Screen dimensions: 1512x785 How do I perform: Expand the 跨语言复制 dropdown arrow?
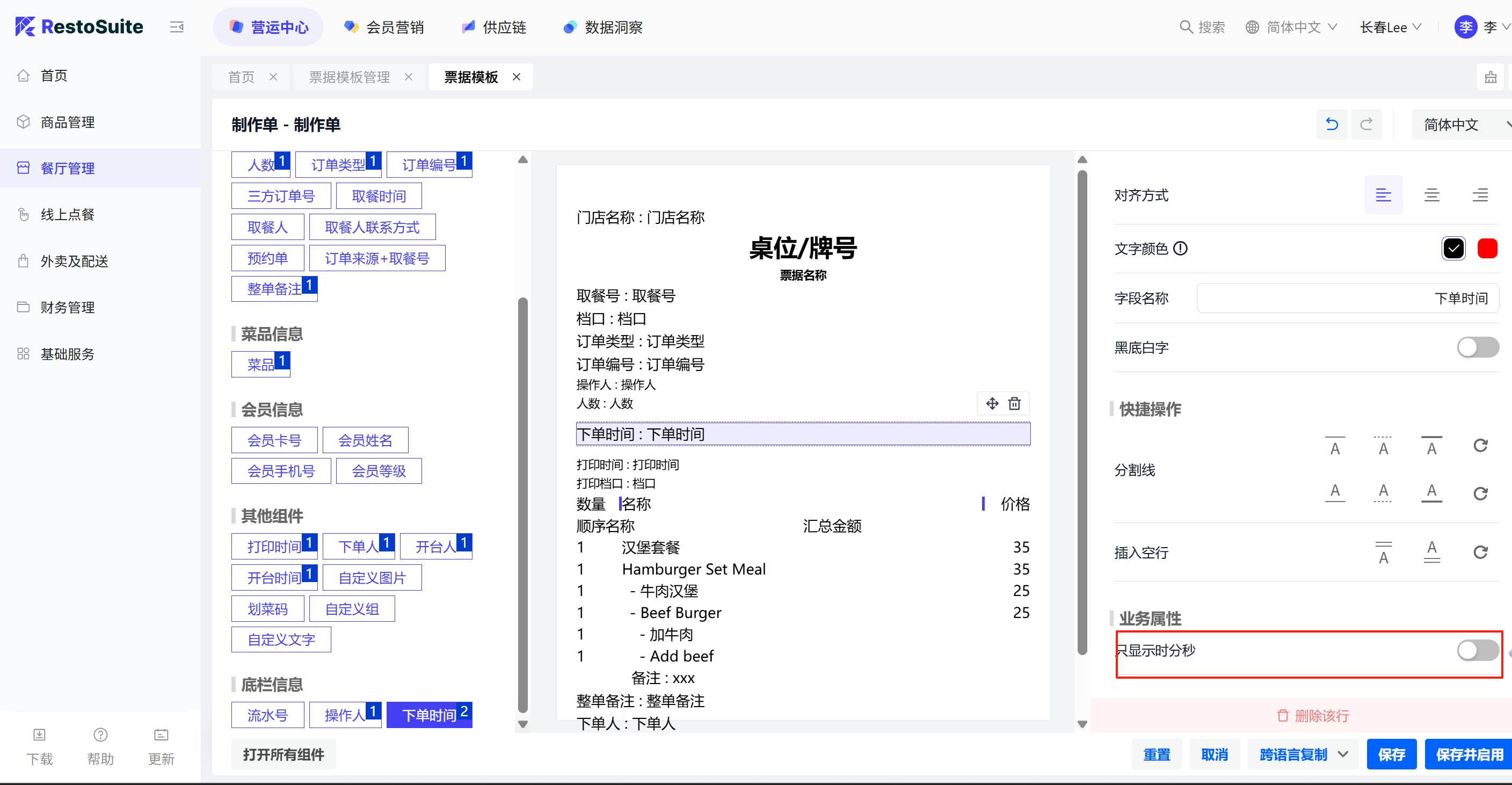pos(1343,754)
